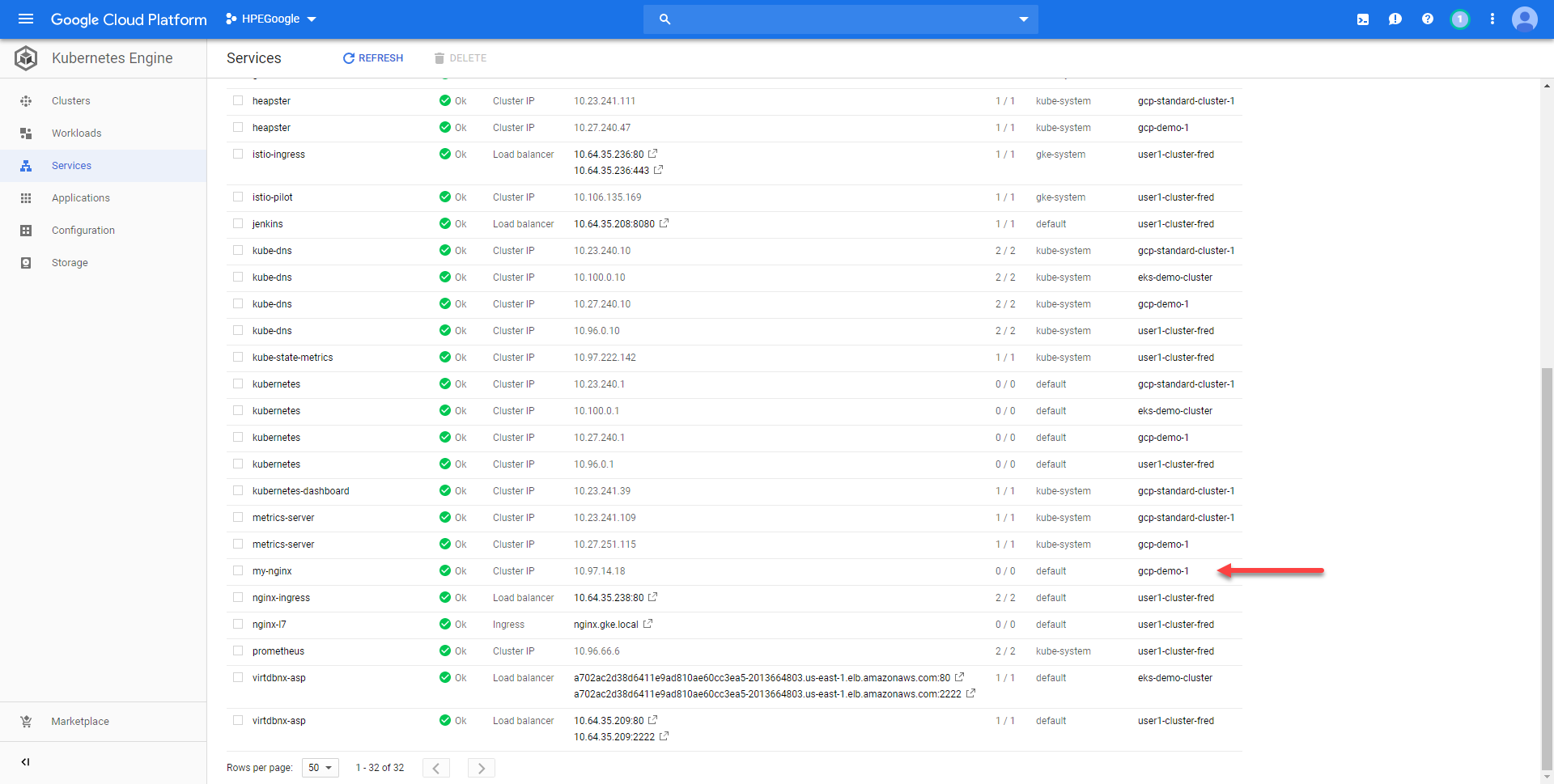Go to Workloads section

(77, 133)
